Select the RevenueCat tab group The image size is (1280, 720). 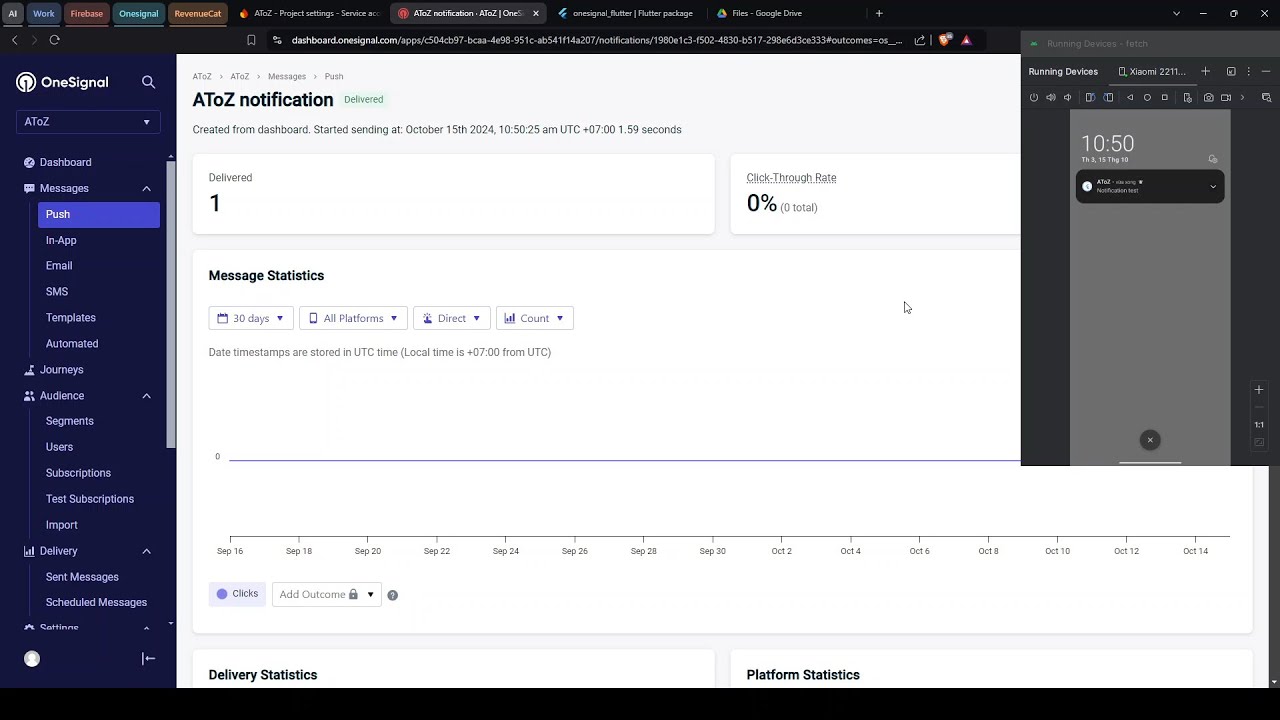pyautogui.click(x=197, y=13)
